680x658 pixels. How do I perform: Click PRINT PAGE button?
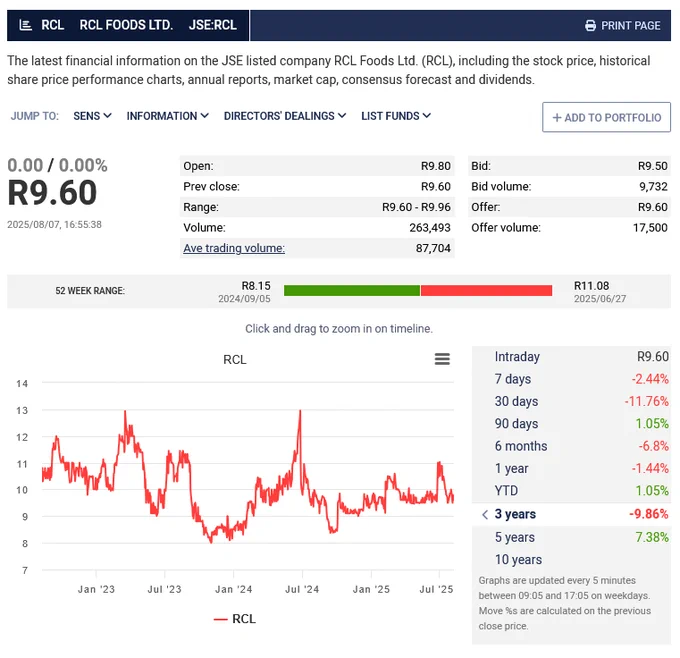click(622, 26)
